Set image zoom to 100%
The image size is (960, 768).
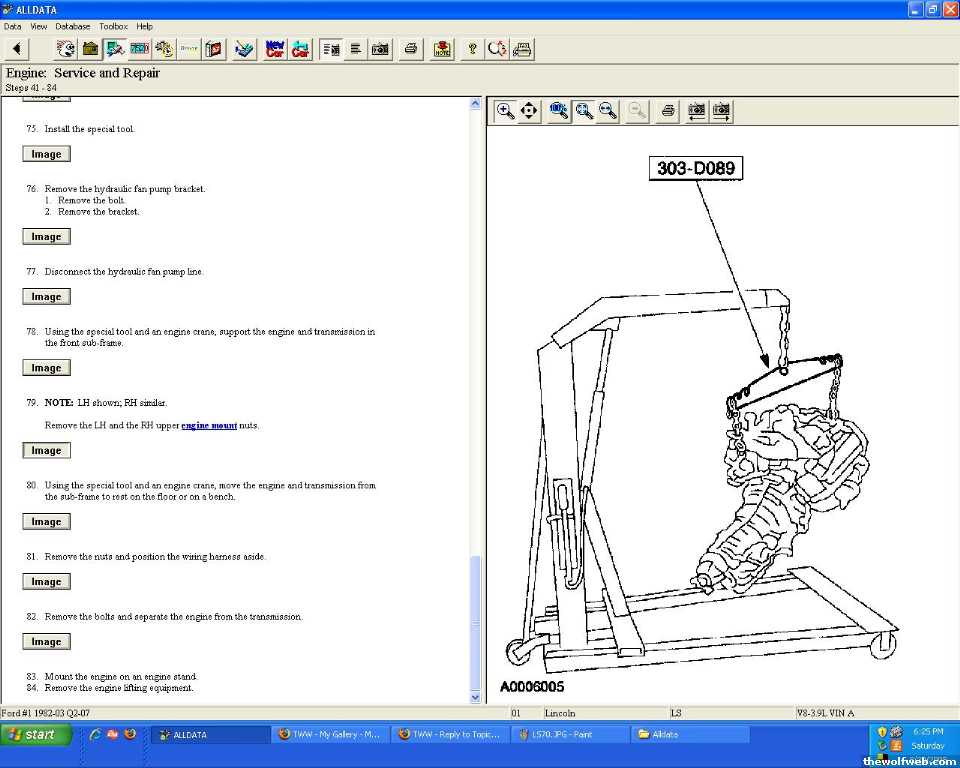[559, 111]
